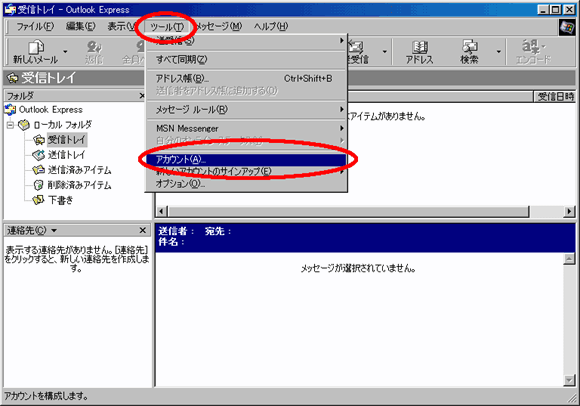The height and width of the screenshot is (406, 580).
Task: Open the dropdown arrow beside 新しいメール
Action: (x=65, y=52)
